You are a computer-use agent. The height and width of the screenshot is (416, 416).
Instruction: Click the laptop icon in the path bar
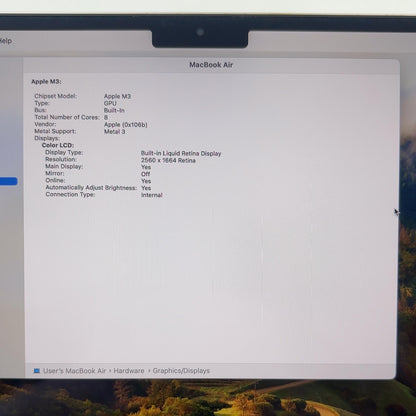(x=37, y=371)
